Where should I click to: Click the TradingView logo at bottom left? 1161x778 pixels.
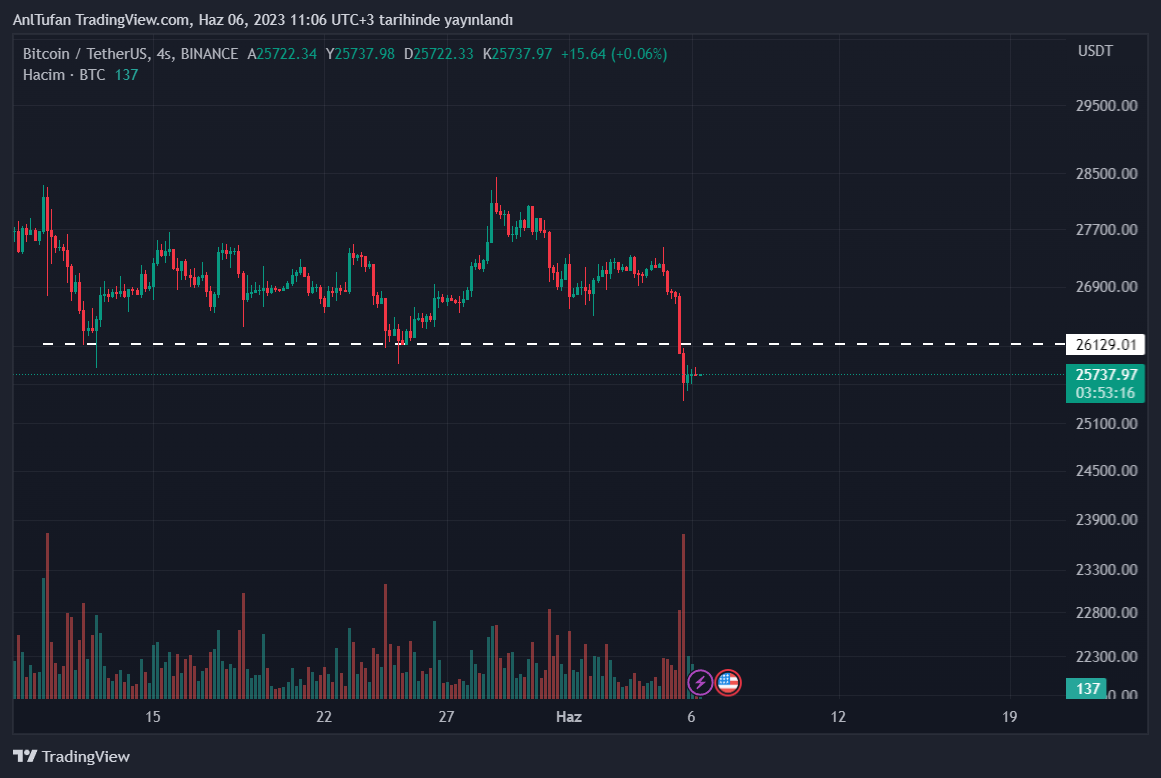pyautogui.click(x=71, y=756)
